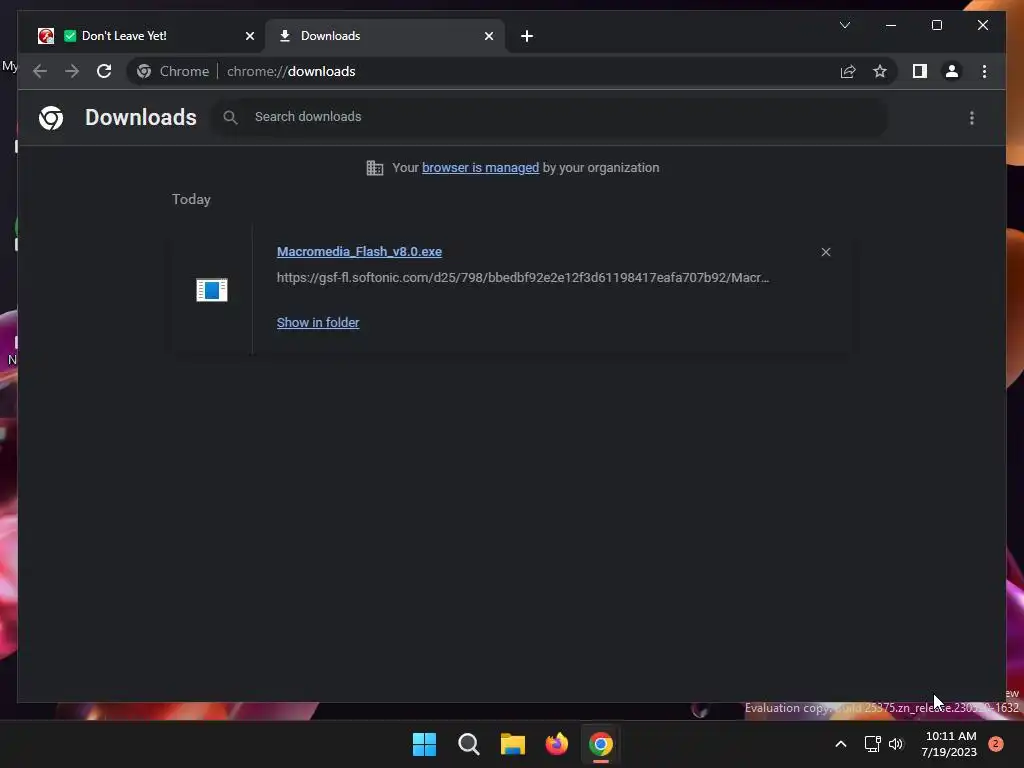Open the browser is managed link
The height and width of the screenshot is (768, 1024).
click(x=480, y=168)
